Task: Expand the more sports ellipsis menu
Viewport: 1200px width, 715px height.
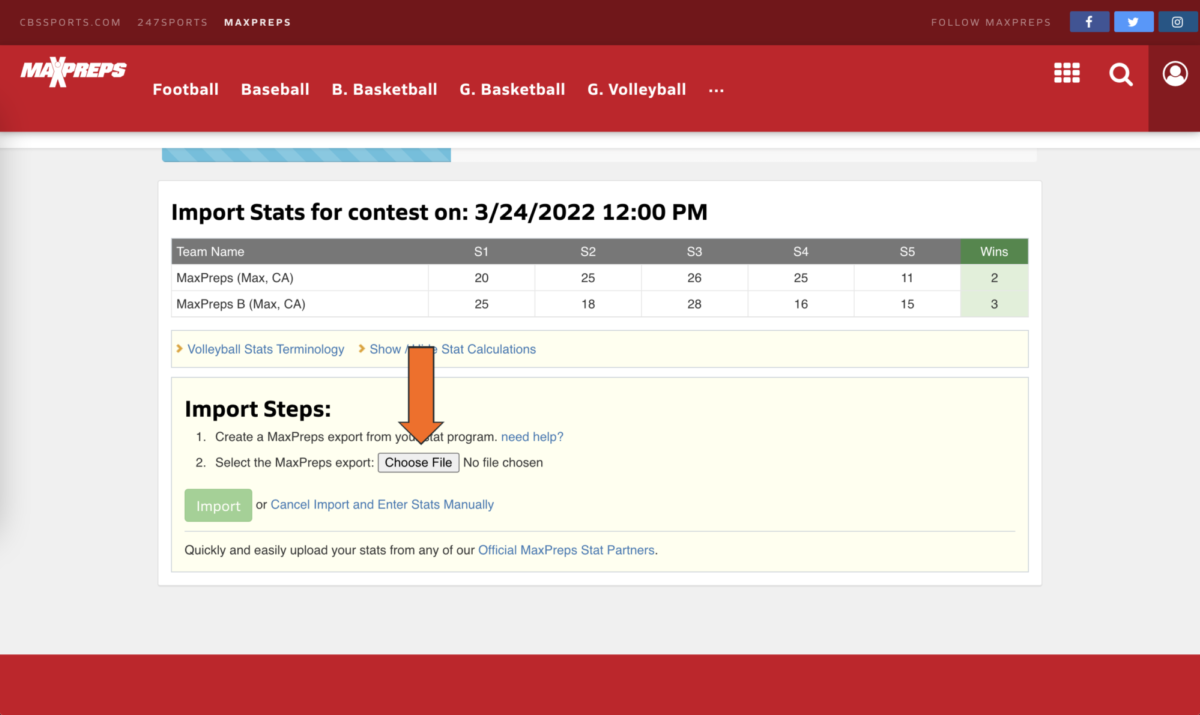Action: (716, 89)
